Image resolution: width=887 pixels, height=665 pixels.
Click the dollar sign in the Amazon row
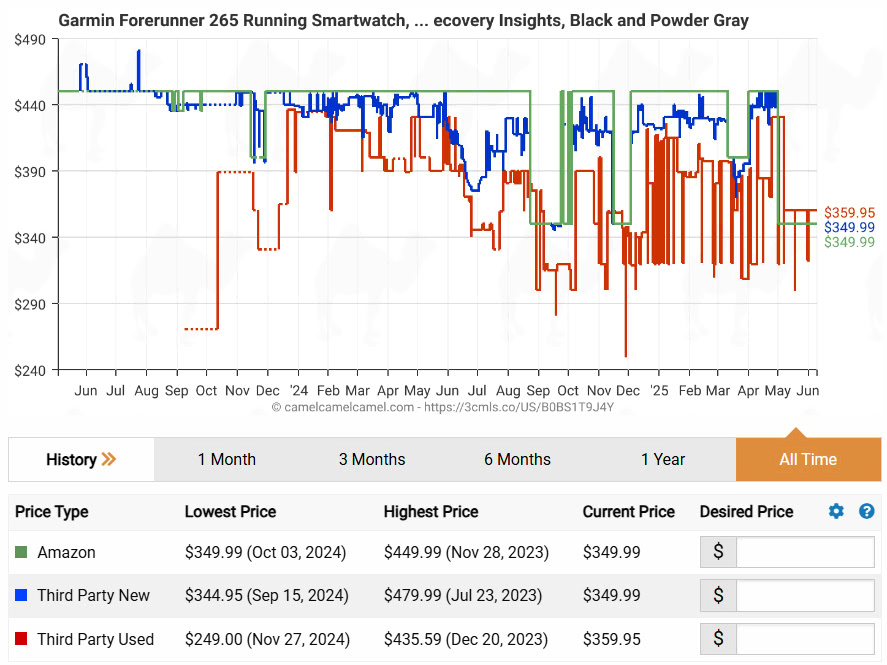coord(718,552)
